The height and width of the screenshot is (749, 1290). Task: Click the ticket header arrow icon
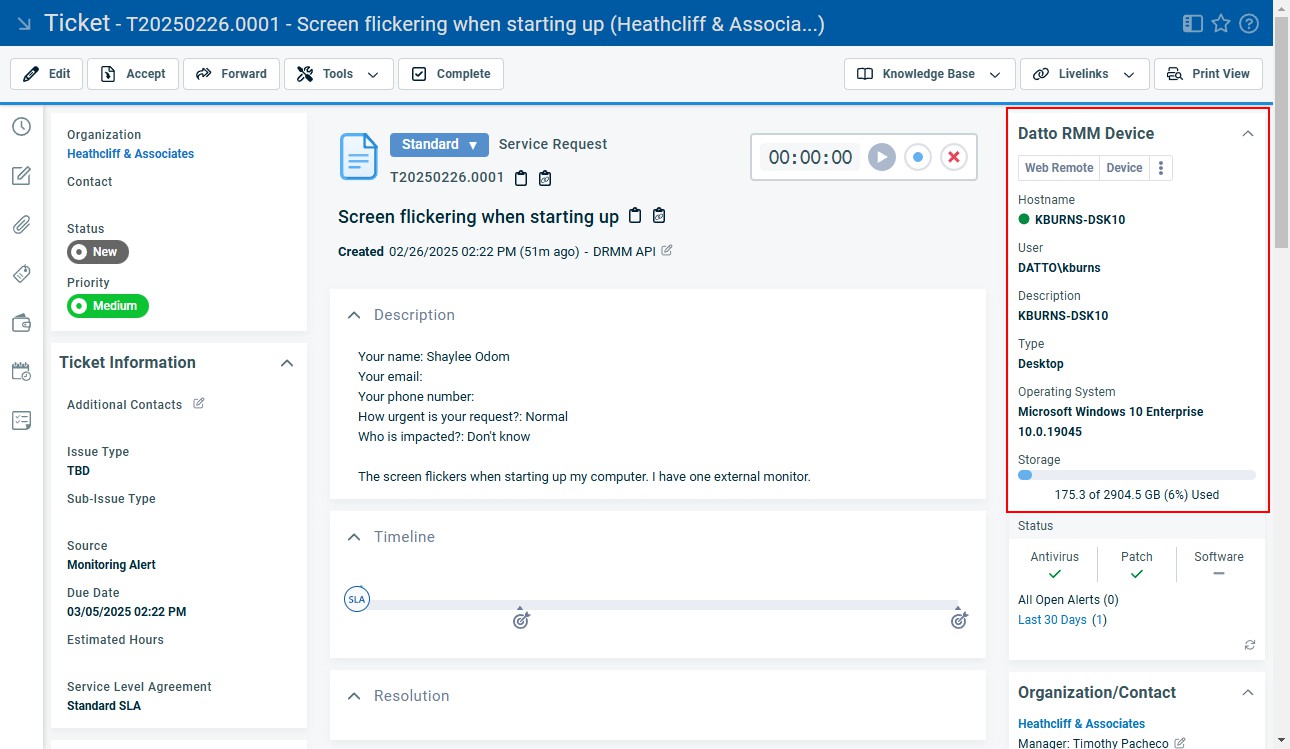point(25,23)
